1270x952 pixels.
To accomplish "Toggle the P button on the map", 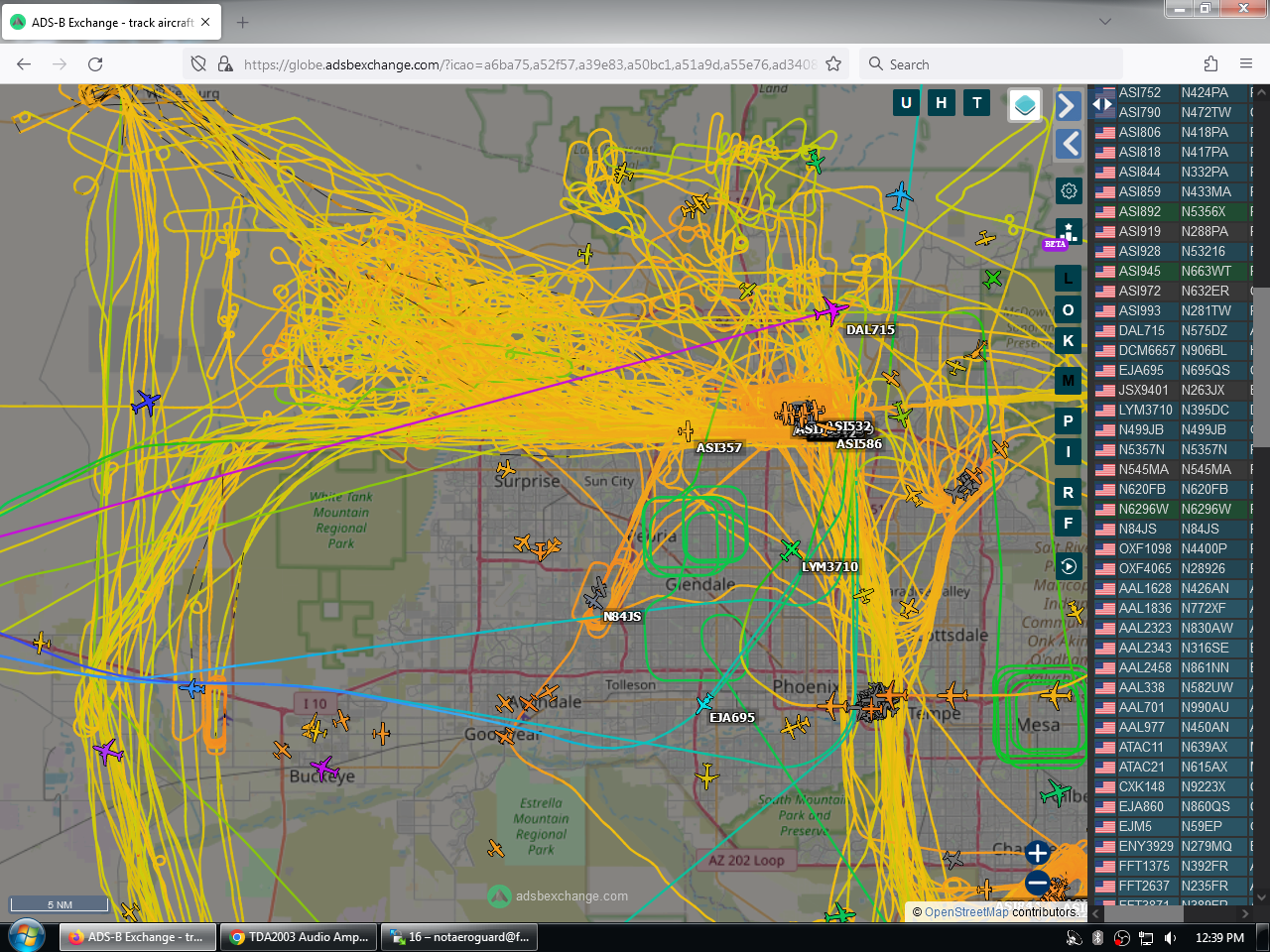I will [1068, 420].
